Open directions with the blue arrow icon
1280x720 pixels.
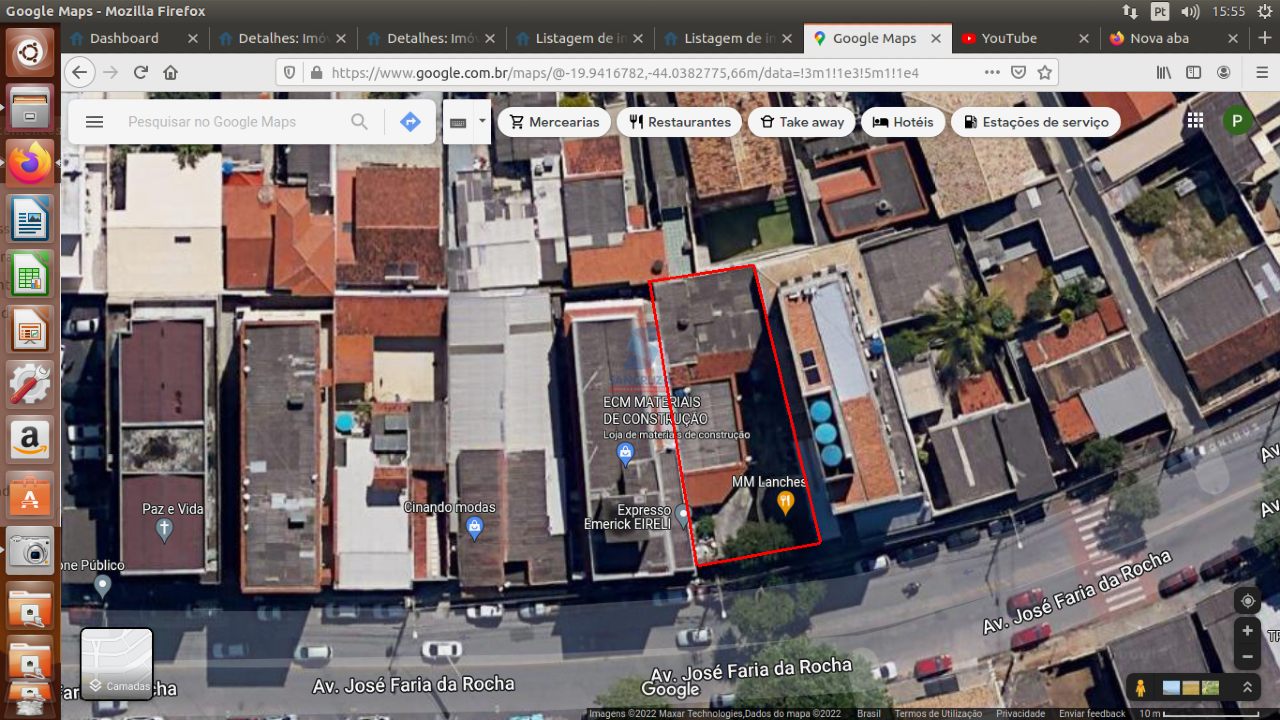(x=410, y=121)
